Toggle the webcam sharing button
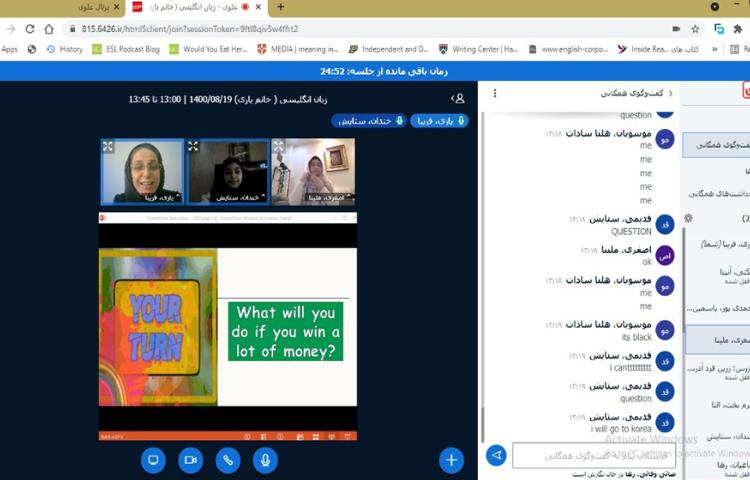This screenshot has height=480, width=750. point(190,460)
